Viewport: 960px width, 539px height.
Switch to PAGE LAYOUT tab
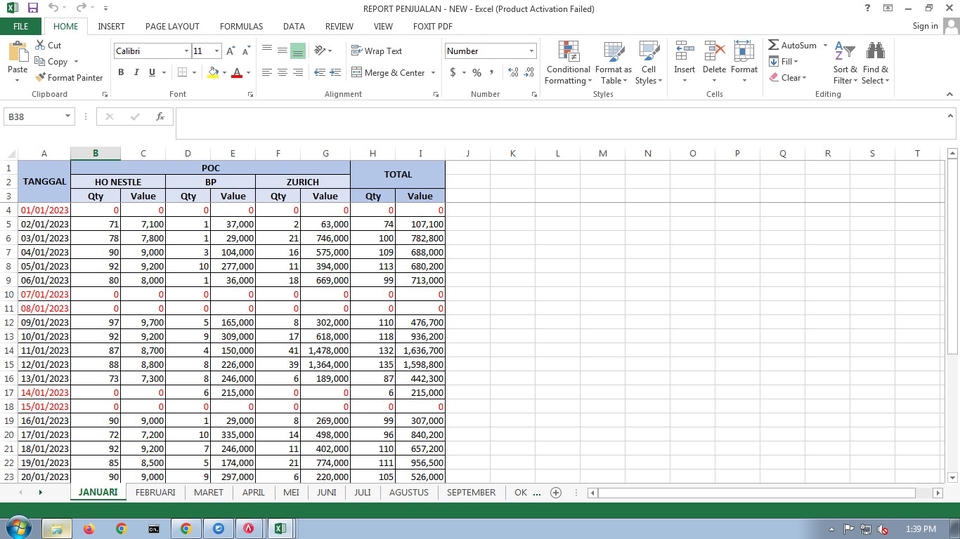pos(172,26)
